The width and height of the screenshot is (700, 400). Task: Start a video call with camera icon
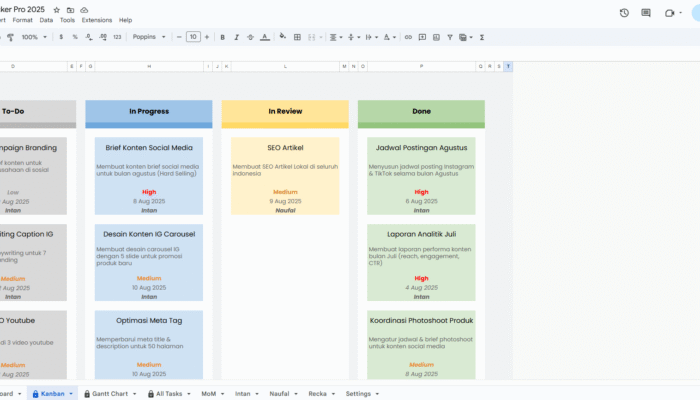669,13
